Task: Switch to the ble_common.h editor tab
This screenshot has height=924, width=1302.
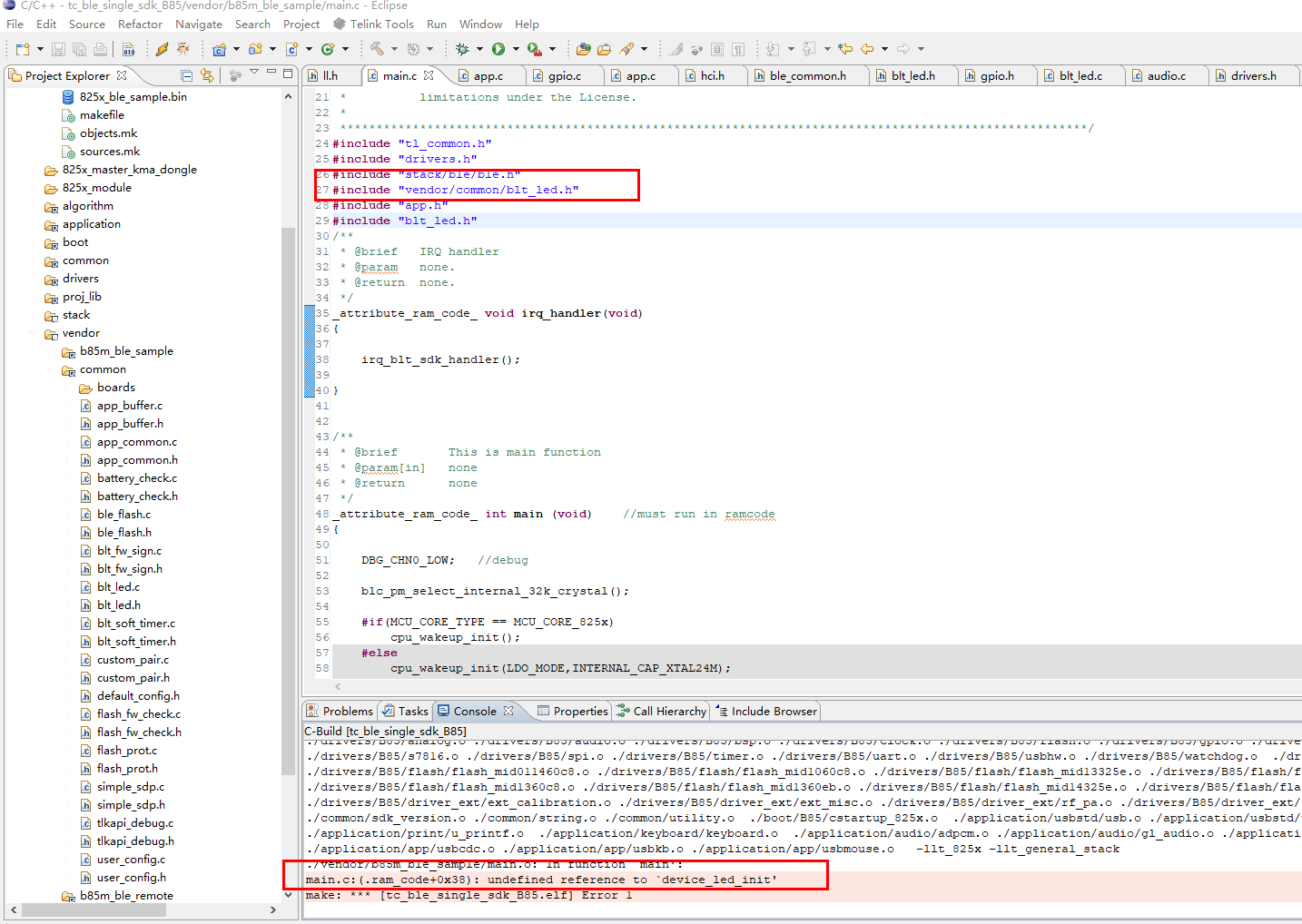Action: 807,76
